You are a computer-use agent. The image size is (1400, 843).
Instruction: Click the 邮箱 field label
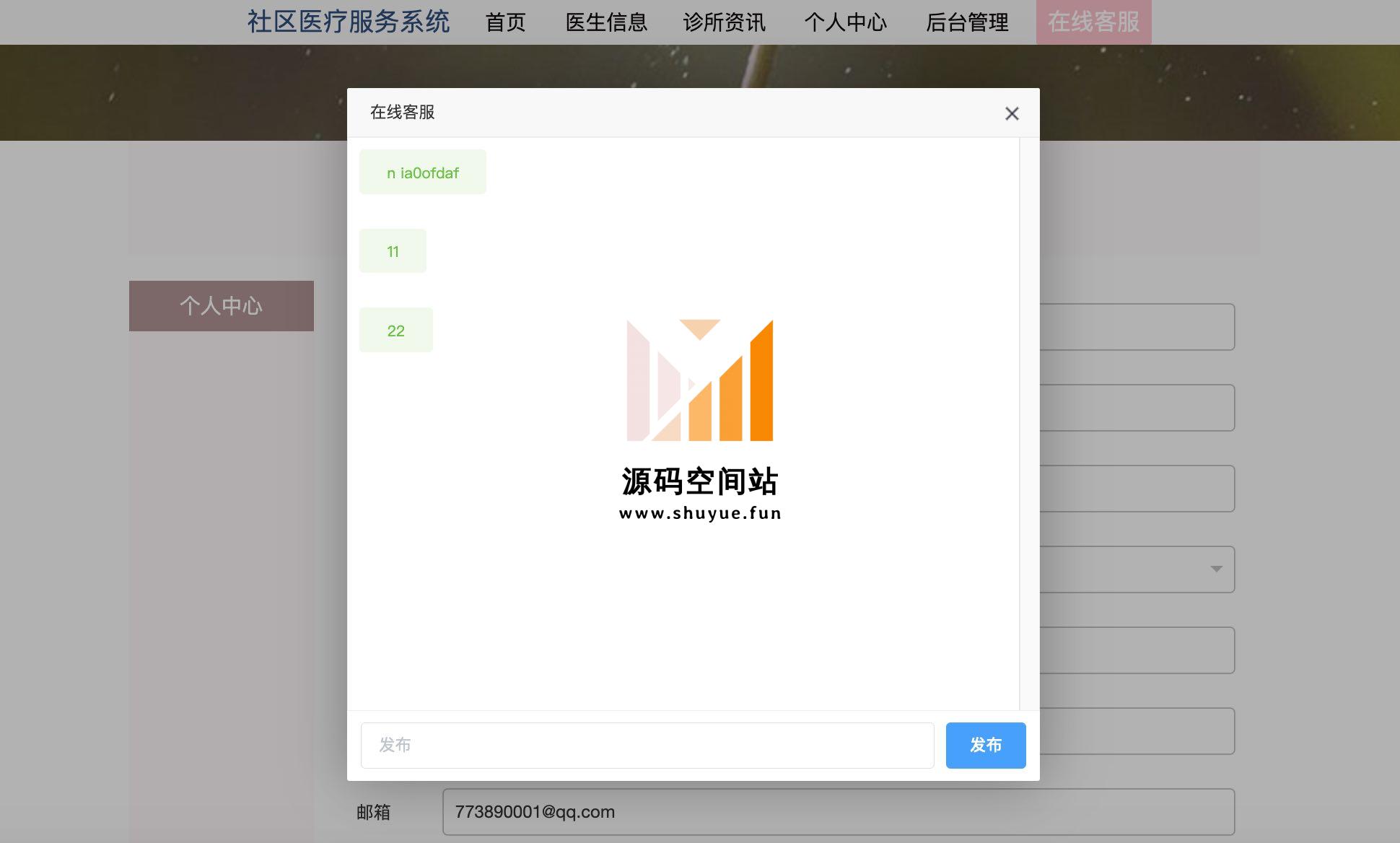pos(373,812)
